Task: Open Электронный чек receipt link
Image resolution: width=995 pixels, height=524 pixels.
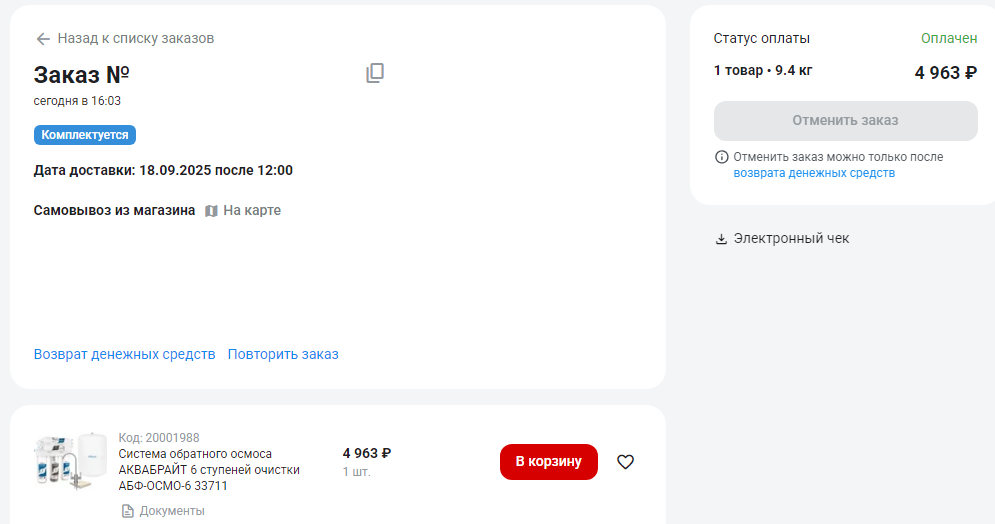Action: click(791, 239)
